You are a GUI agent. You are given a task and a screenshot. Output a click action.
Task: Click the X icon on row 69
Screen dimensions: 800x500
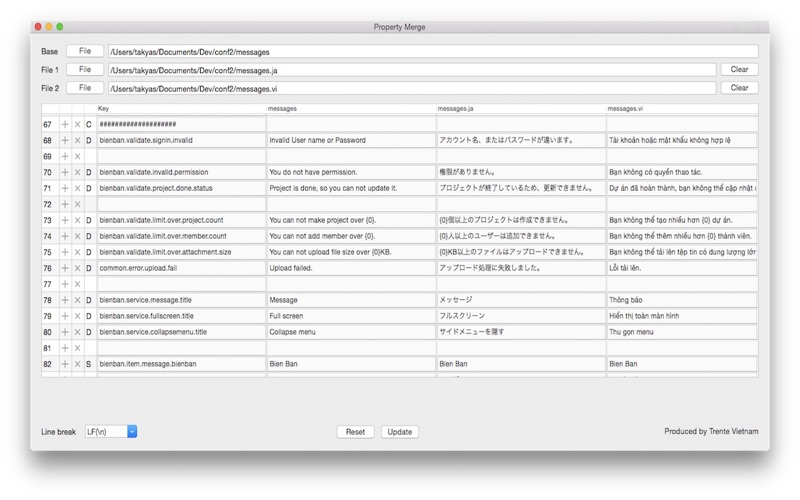click(78, 157)
